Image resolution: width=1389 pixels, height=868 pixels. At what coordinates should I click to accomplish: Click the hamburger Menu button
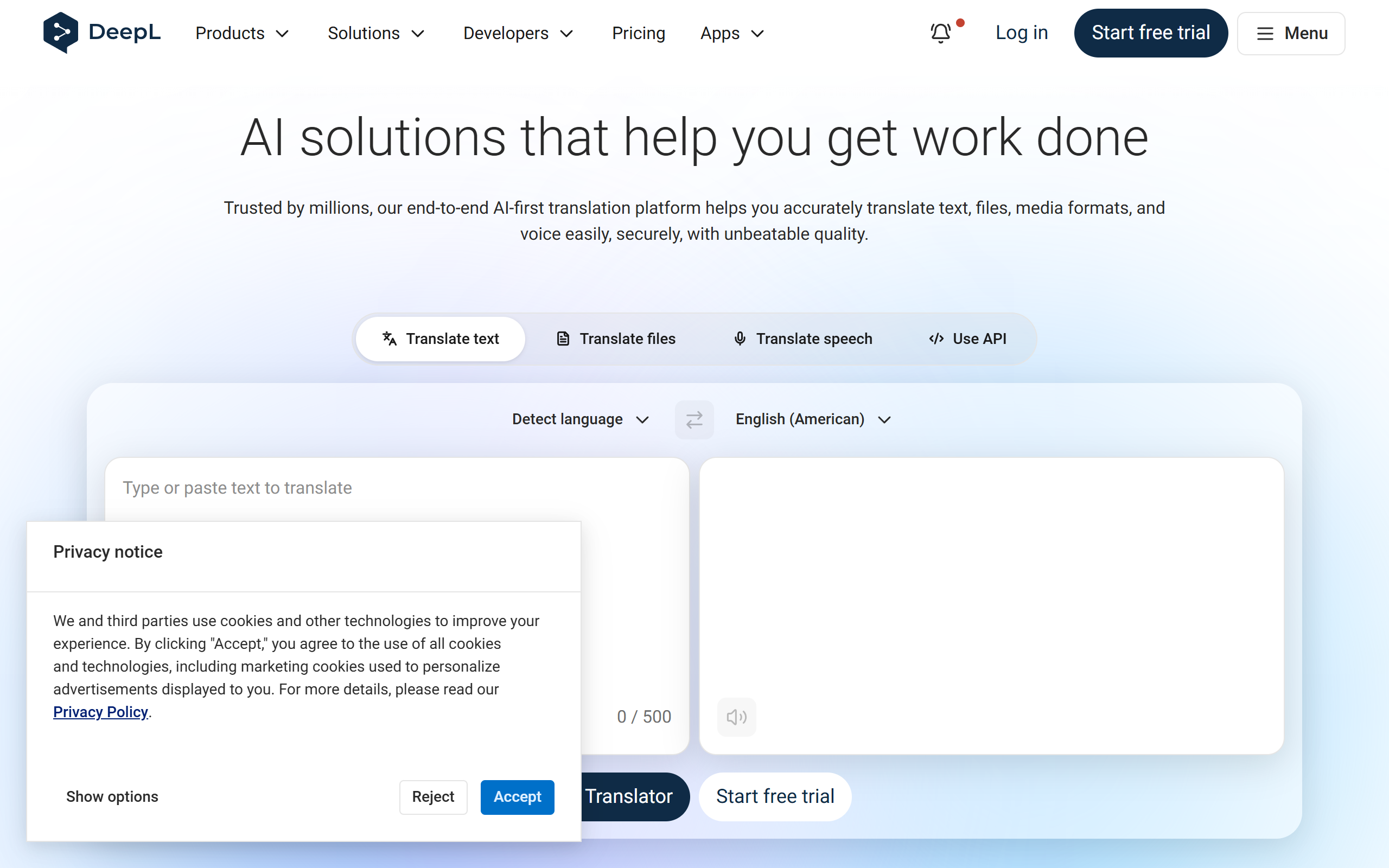(x=1291, y=33)
